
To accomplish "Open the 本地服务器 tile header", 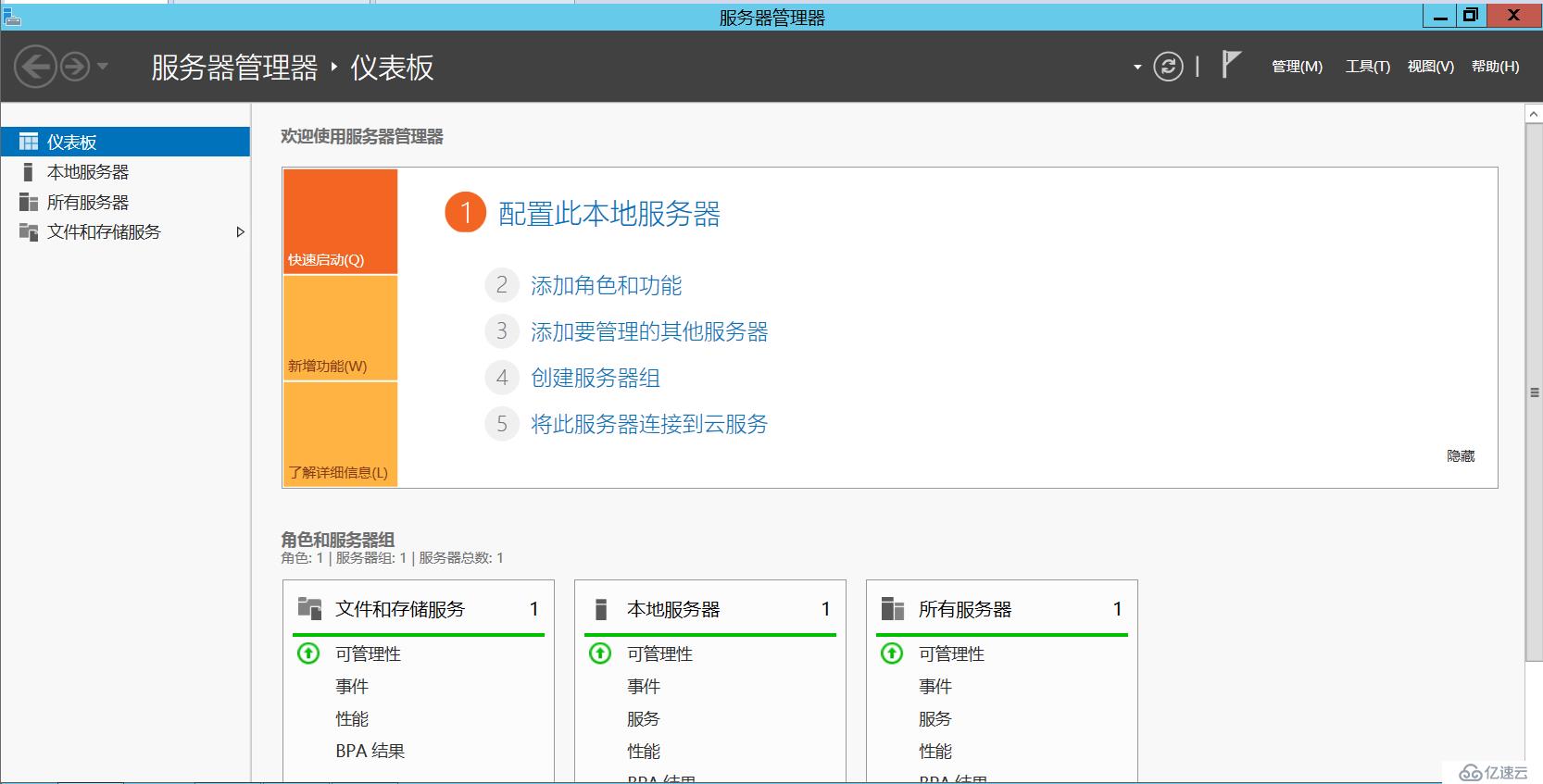I will [710, 609].
